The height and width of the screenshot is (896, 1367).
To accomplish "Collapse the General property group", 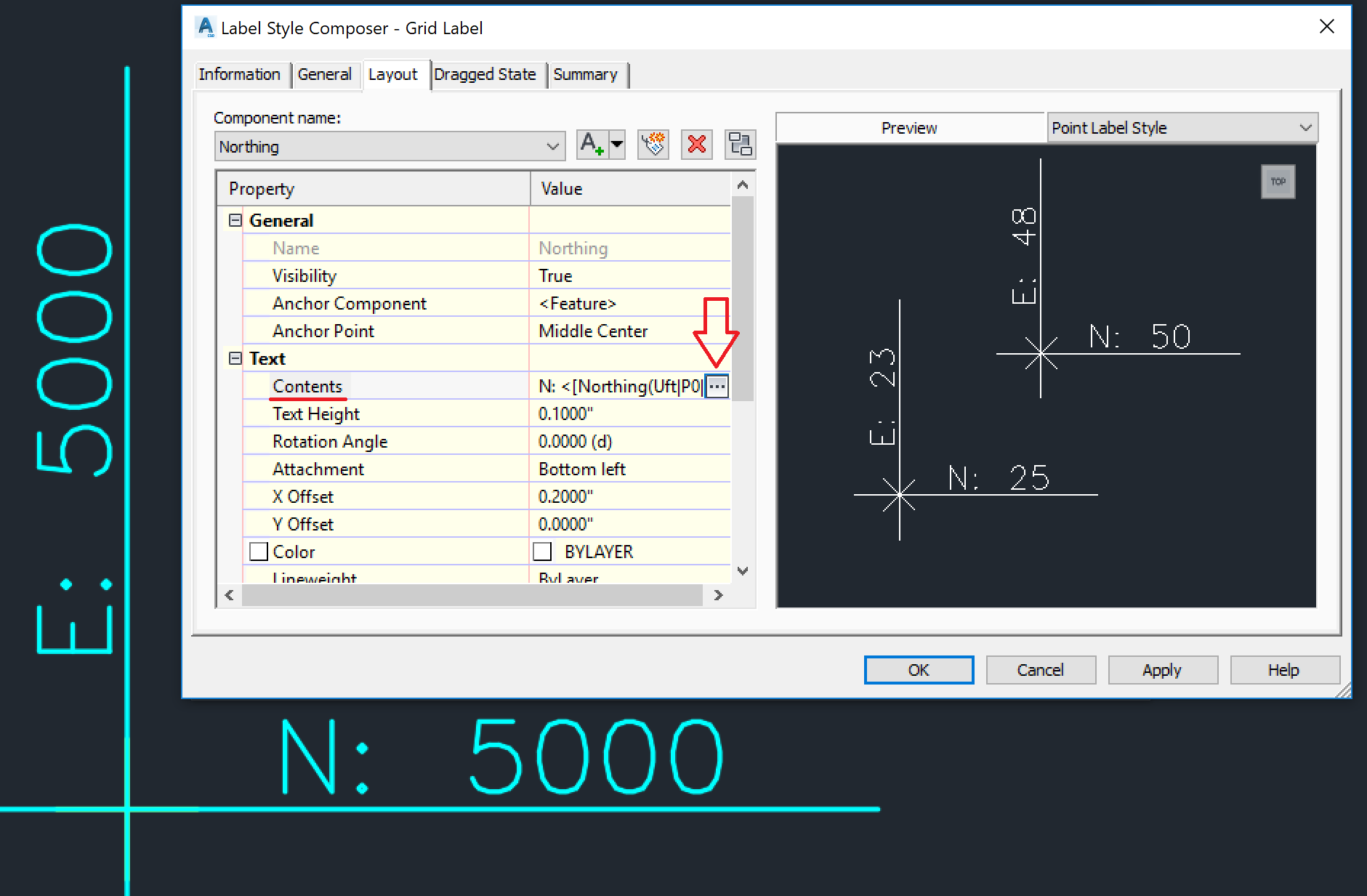I will [x=234, y=219].
